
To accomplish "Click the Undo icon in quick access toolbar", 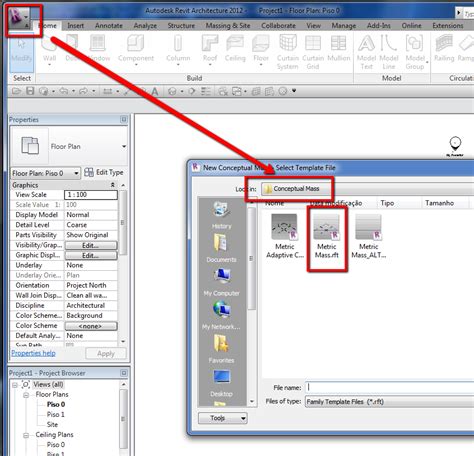I will click(64, 91).
